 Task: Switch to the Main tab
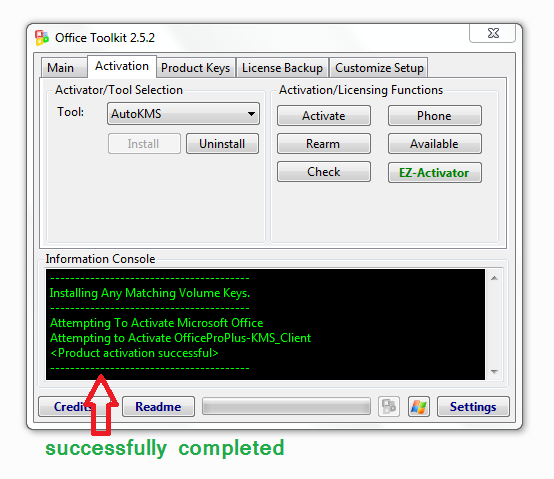click(x=61, y=67)
